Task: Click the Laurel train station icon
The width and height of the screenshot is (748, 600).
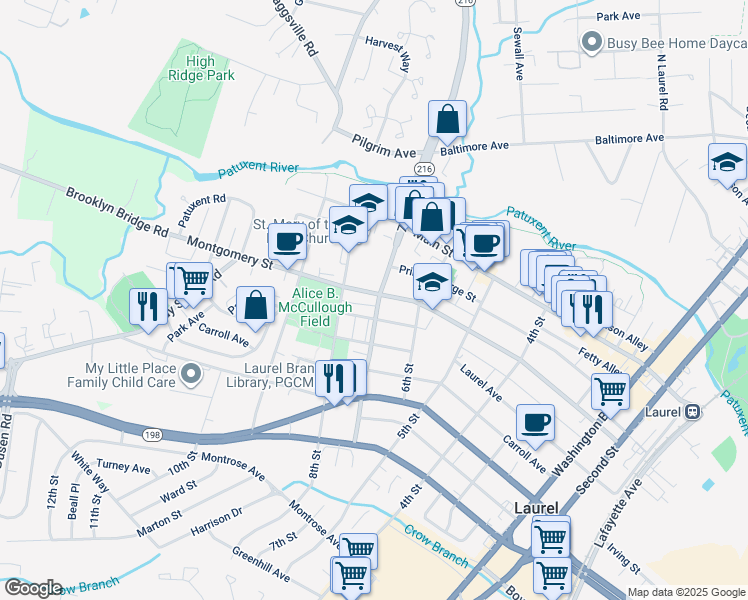Action: 692,412
